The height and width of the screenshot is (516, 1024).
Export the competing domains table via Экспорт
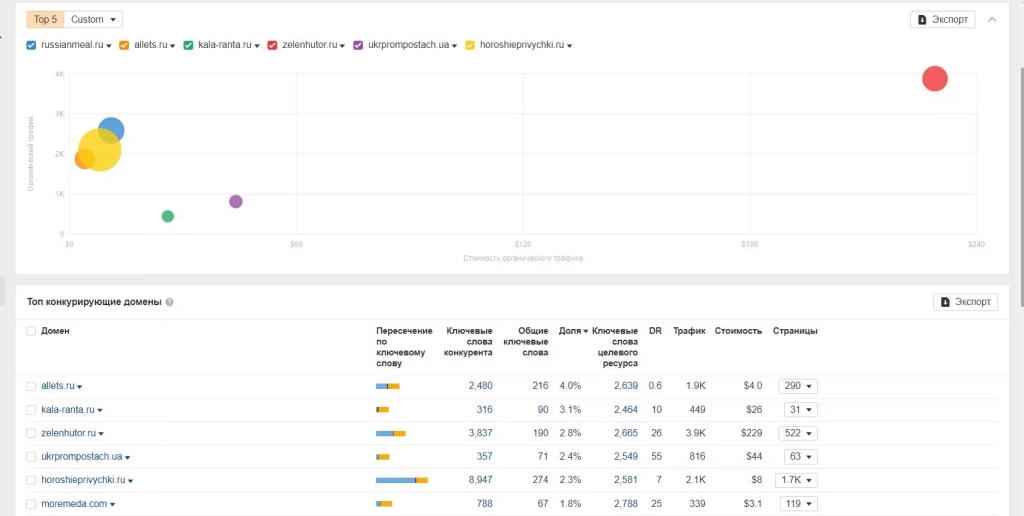pyautogui.click(x=965, y=302)
